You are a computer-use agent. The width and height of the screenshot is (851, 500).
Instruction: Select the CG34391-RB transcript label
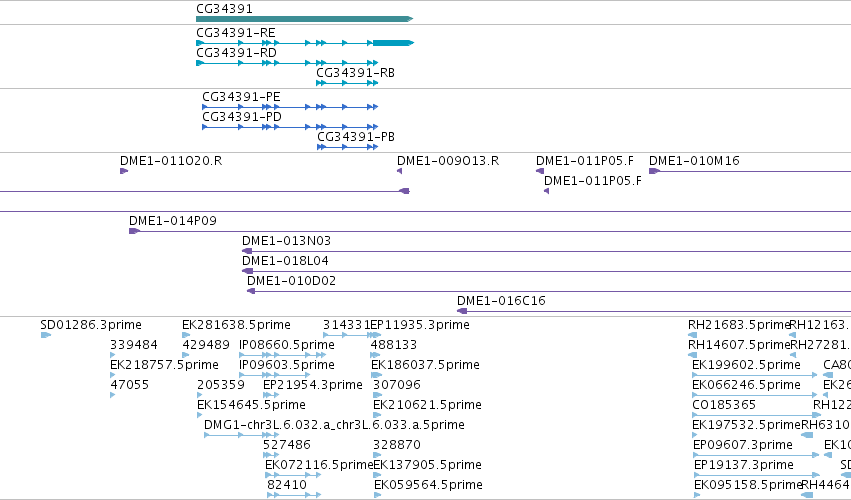355,73
